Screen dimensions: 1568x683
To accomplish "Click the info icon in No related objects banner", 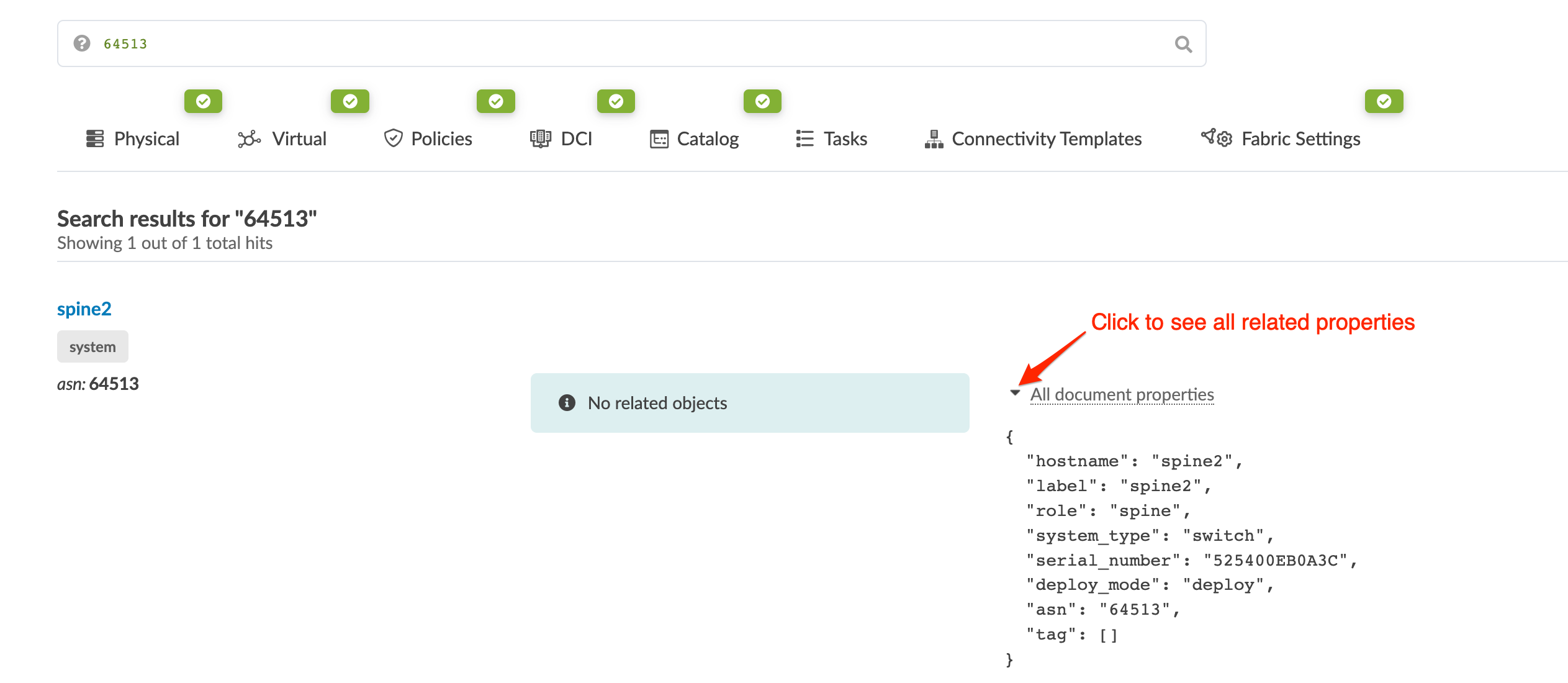I will point(567,402).
